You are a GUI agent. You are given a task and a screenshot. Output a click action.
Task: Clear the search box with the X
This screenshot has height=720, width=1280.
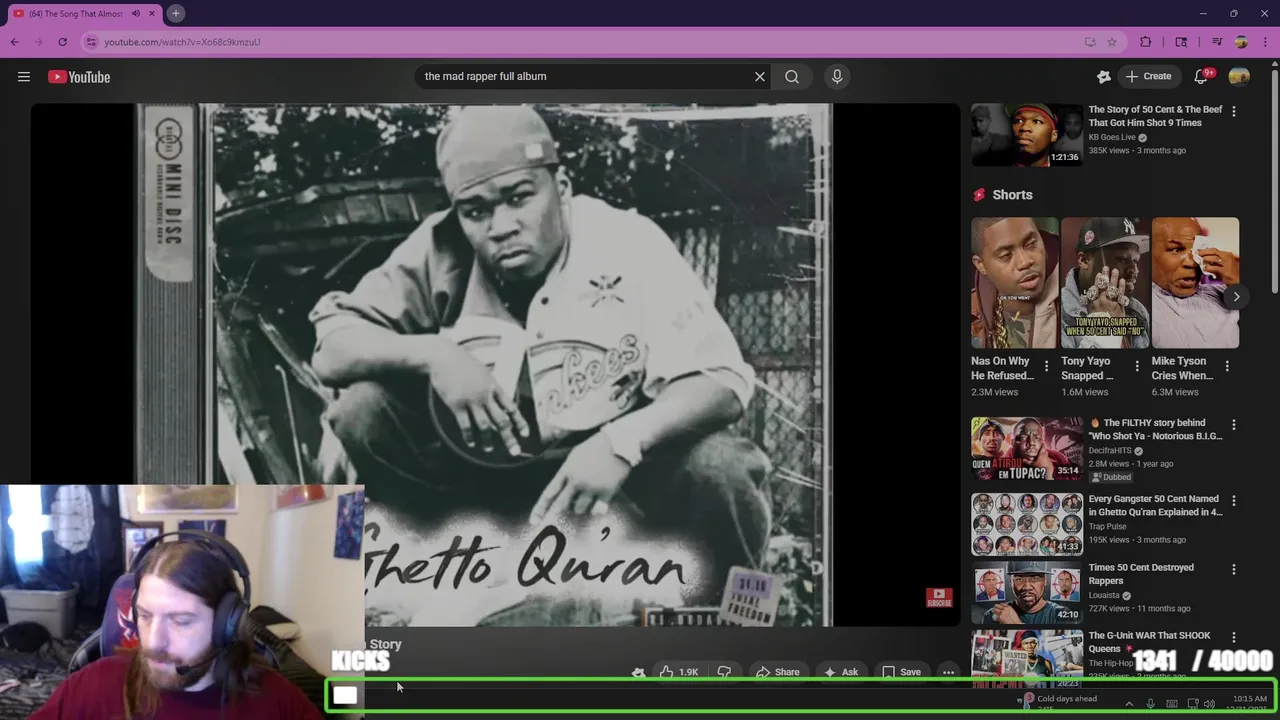point(759,76)
